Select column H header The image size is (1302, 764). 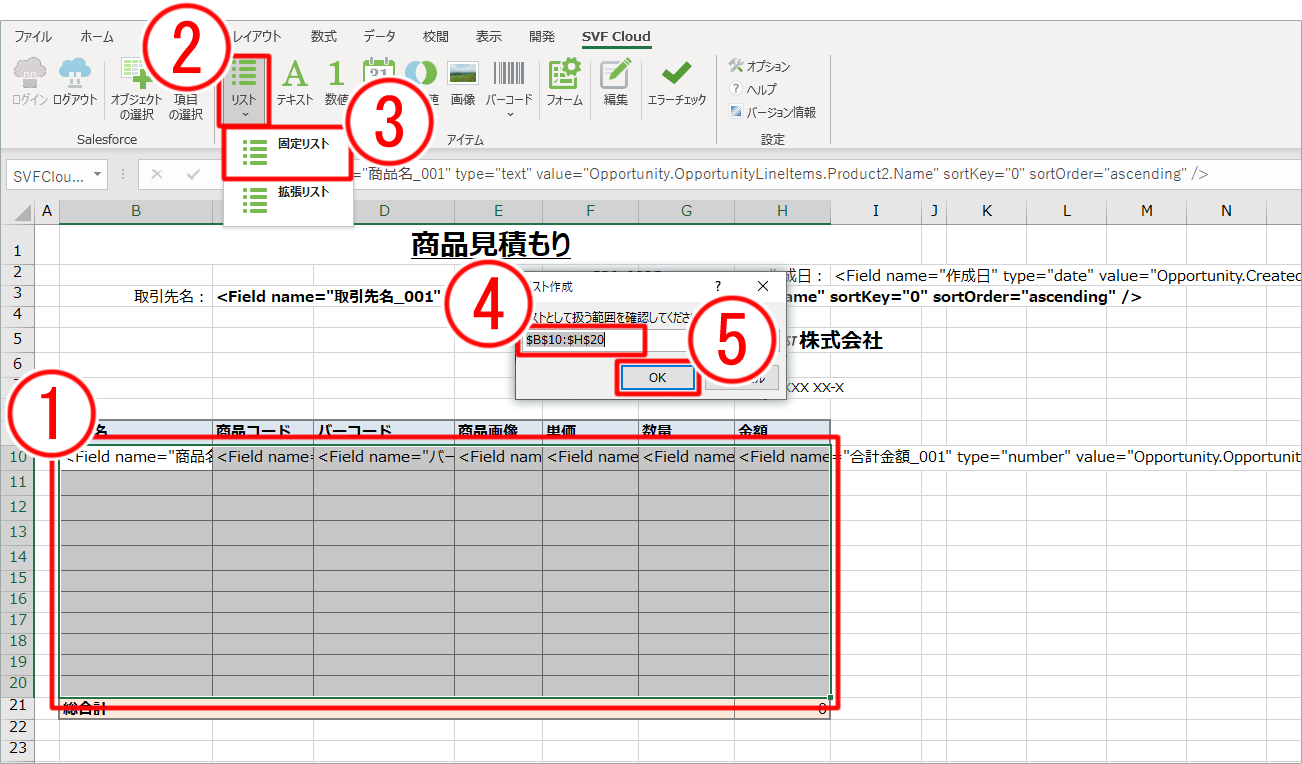782,211
